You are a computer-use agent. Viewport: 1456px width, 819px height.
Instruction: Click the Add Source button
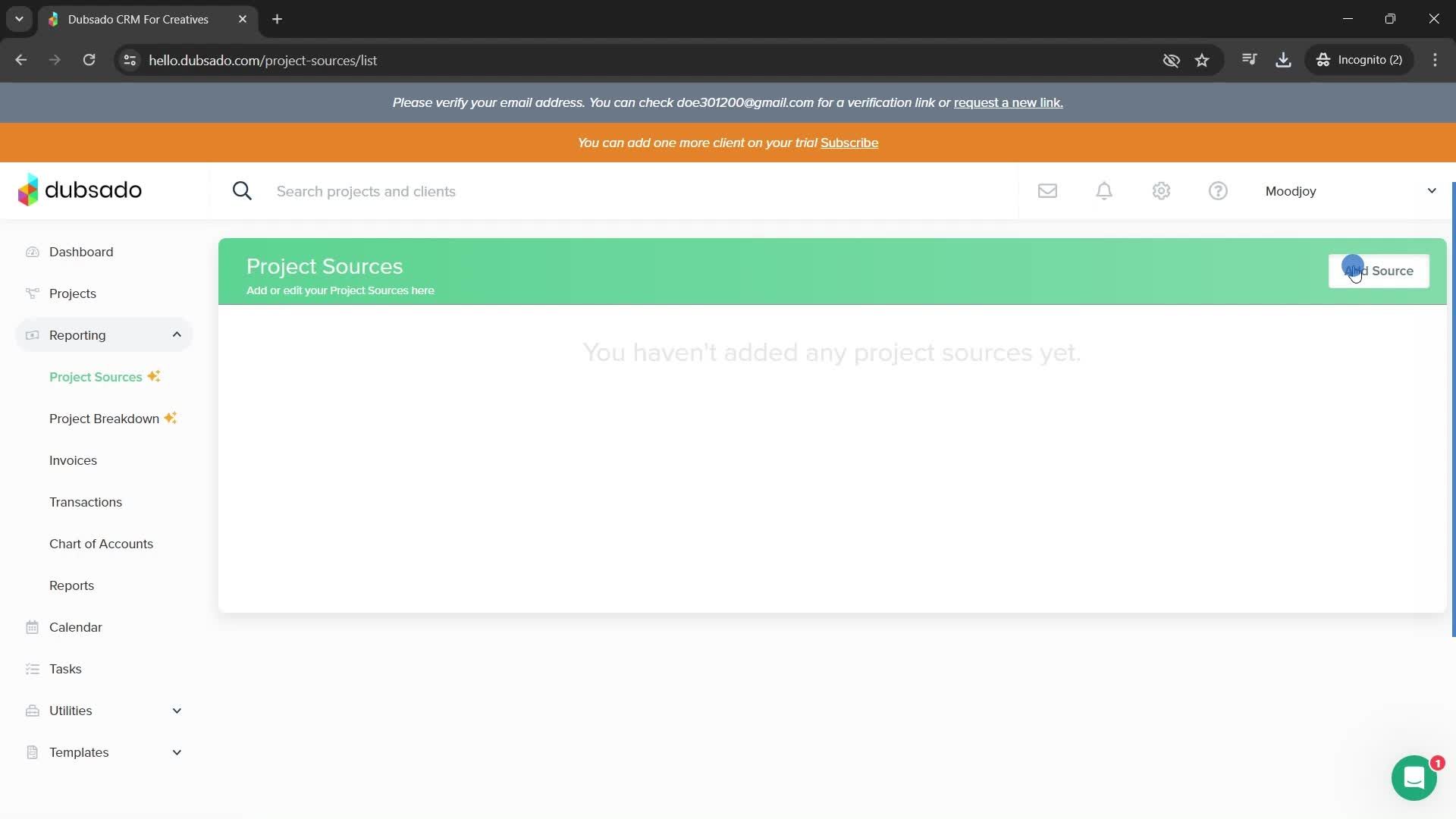pyautogui.click(x=1379, y=271)
